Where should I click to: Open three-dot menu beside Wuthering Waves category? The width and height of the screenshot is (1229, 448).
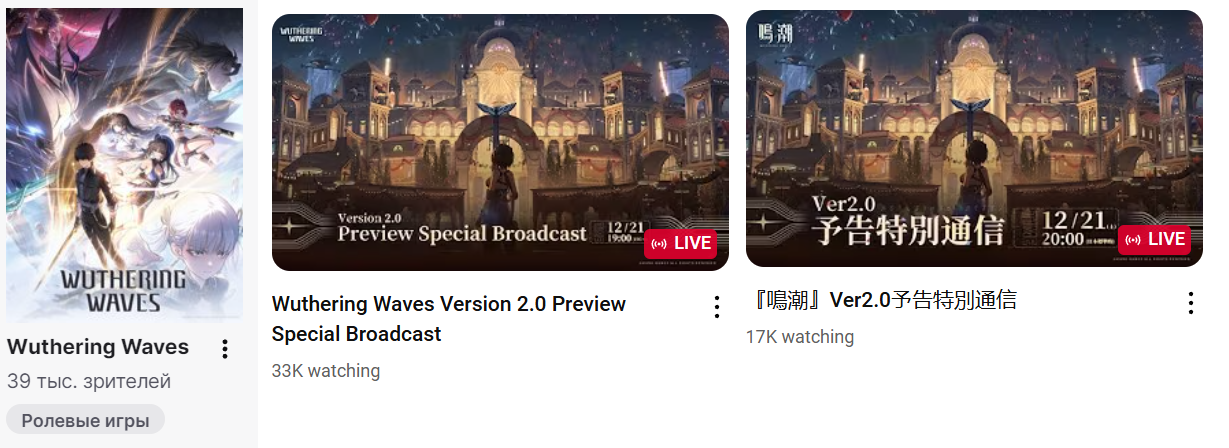pyautogui.click(x=225, y=348)
